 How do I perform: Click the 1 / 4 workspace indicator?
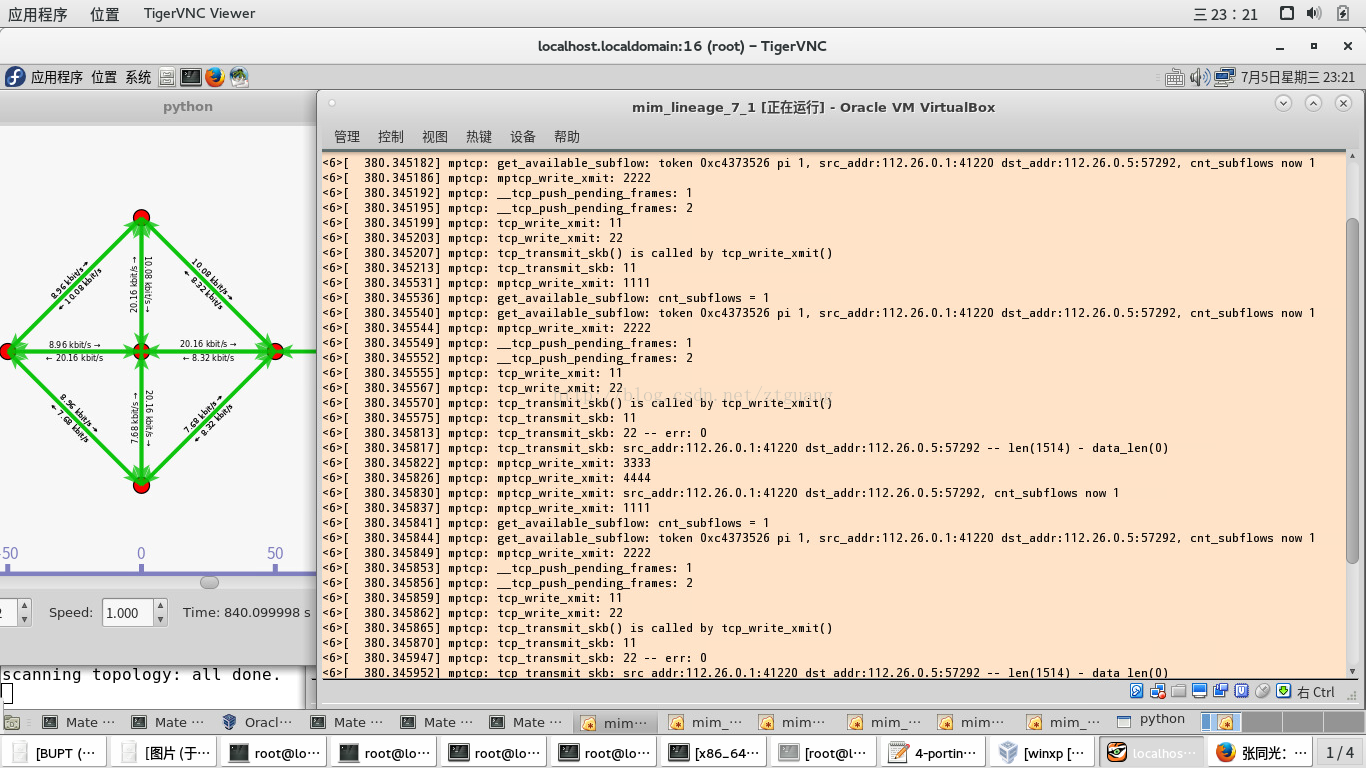[x=1340, y=753]
